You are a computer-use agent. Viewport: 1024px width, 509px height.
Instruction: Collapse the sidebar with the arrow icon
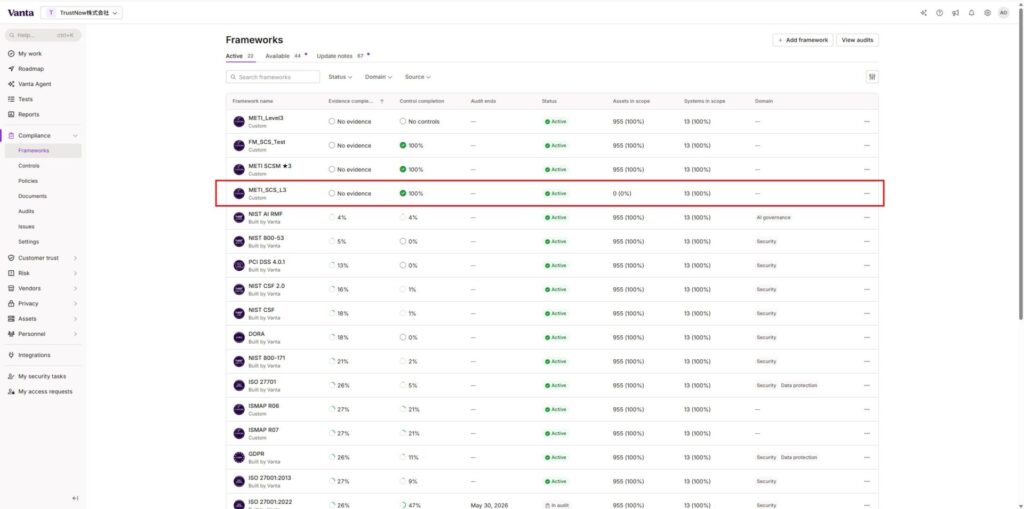75,498
